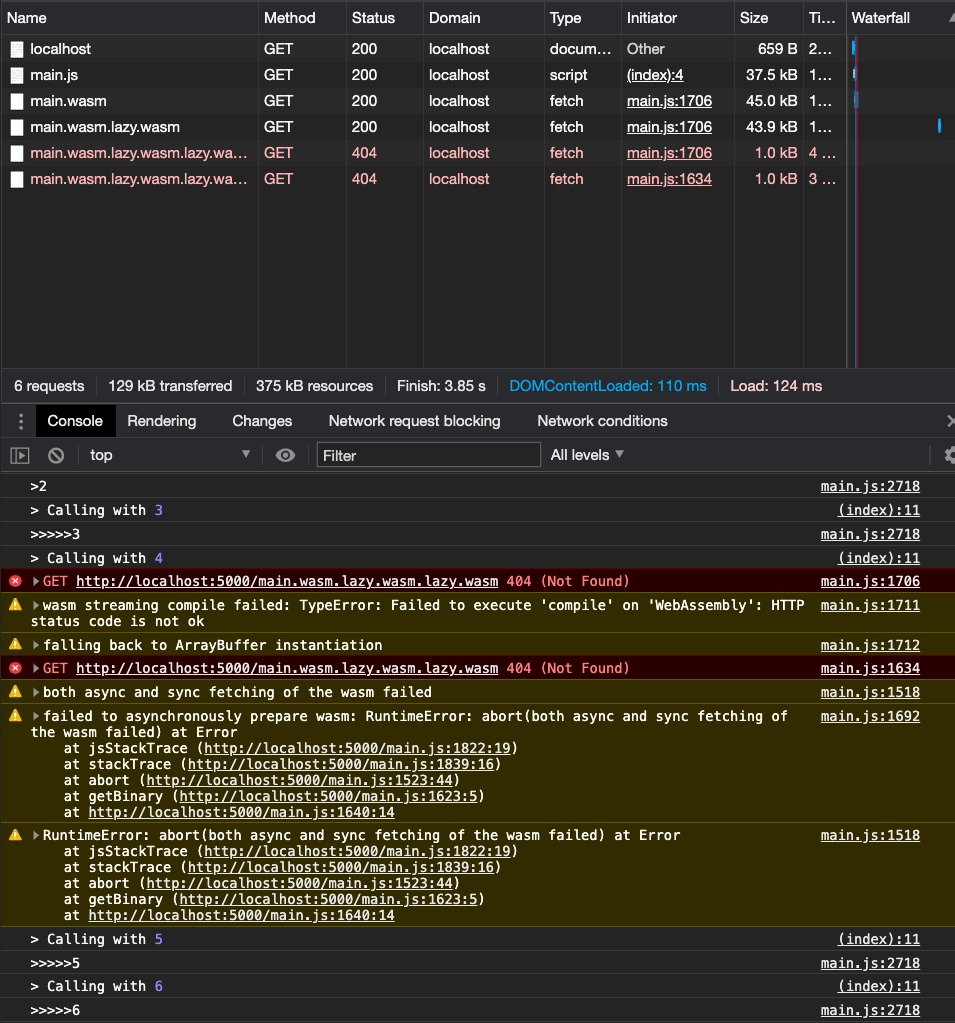Click the DOMContentLoaded: 110 ms status text
Image resolution: width=955 pixels, height=1023 pixels.
607,386
